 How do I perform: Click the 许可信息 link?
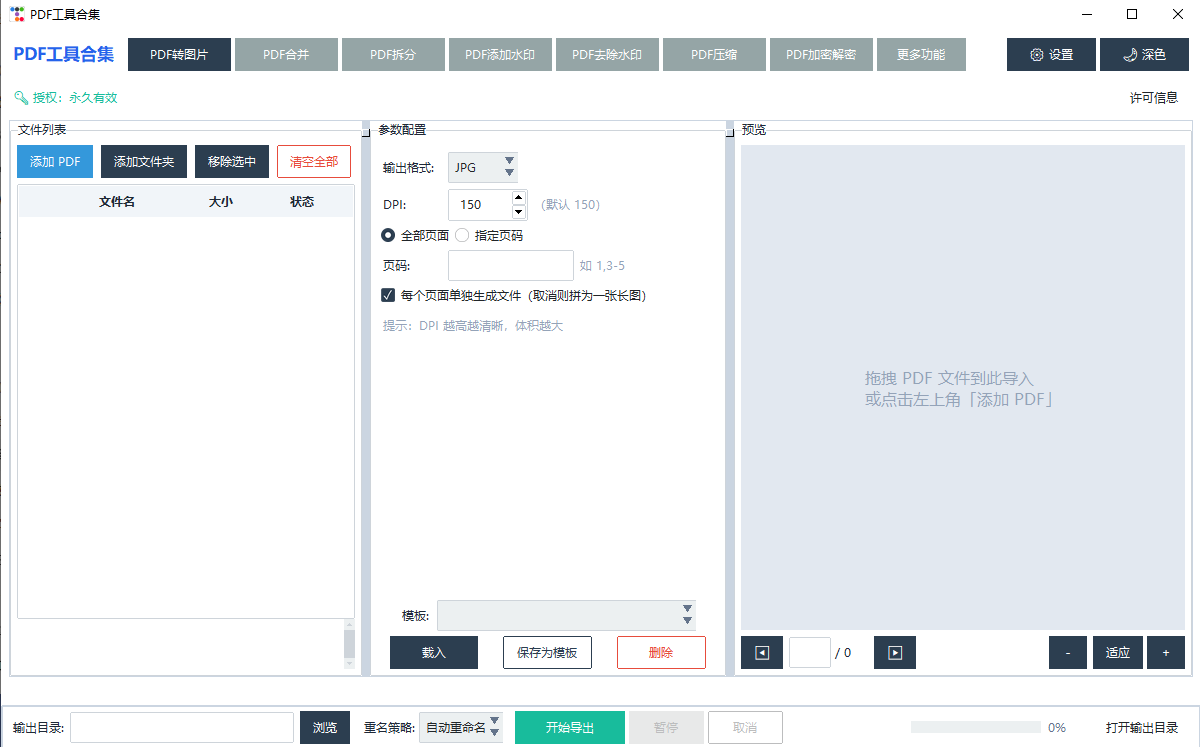coord(1154,98)
